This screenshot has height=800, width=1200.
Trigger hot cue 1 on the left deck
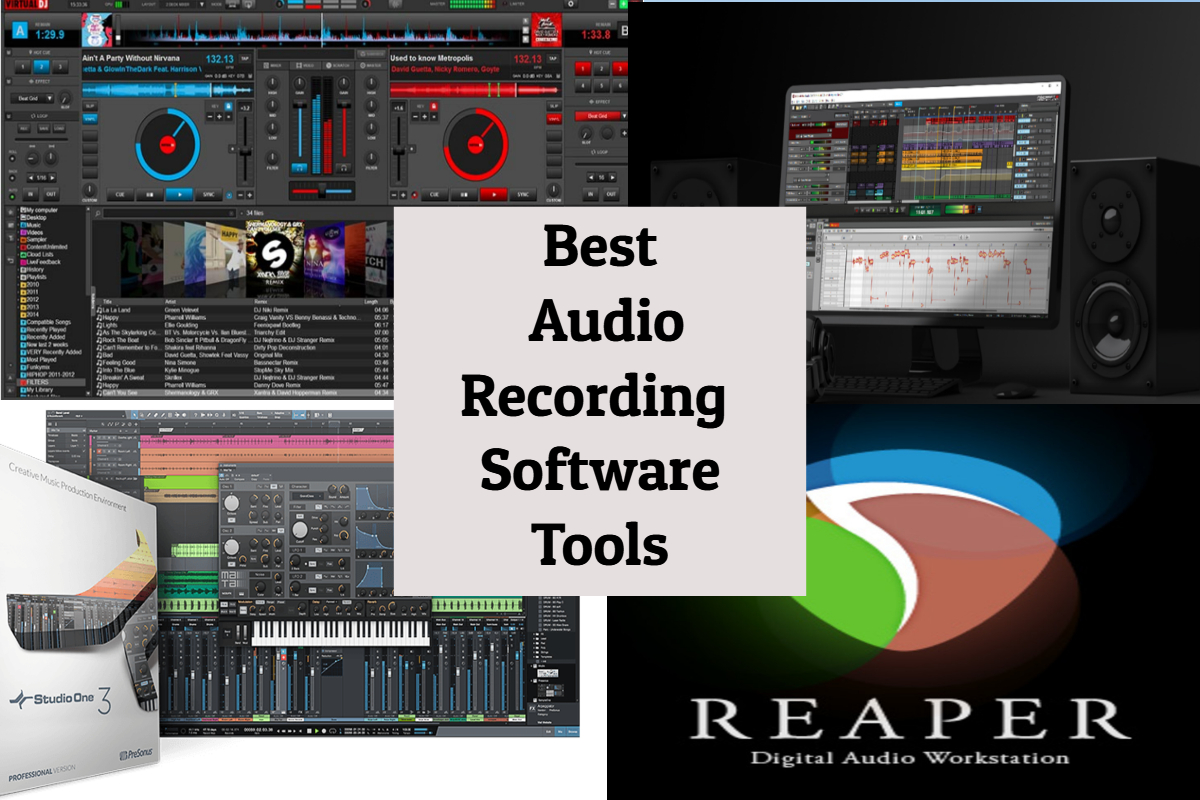pos(23,67)
